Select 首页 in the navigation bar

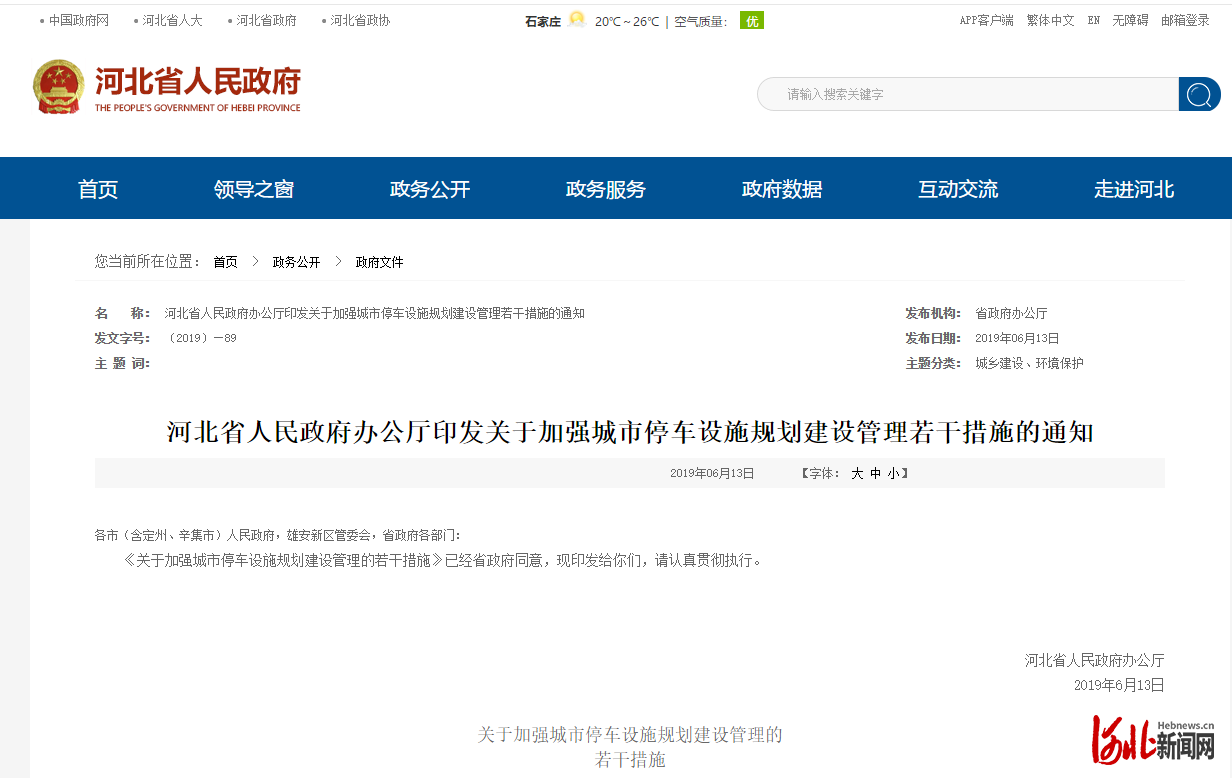point(97,188)
